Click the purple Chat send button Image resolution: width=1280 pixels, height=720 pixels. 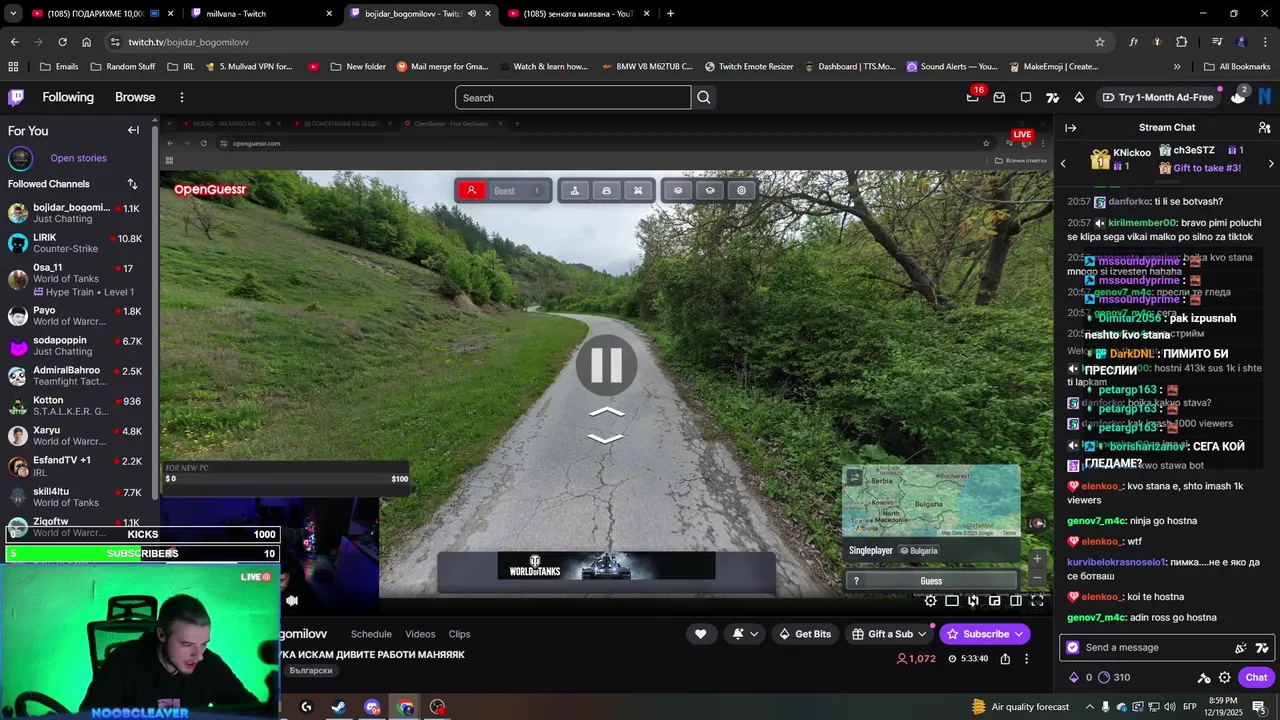pyautogui.click(x=1257, y=677)
